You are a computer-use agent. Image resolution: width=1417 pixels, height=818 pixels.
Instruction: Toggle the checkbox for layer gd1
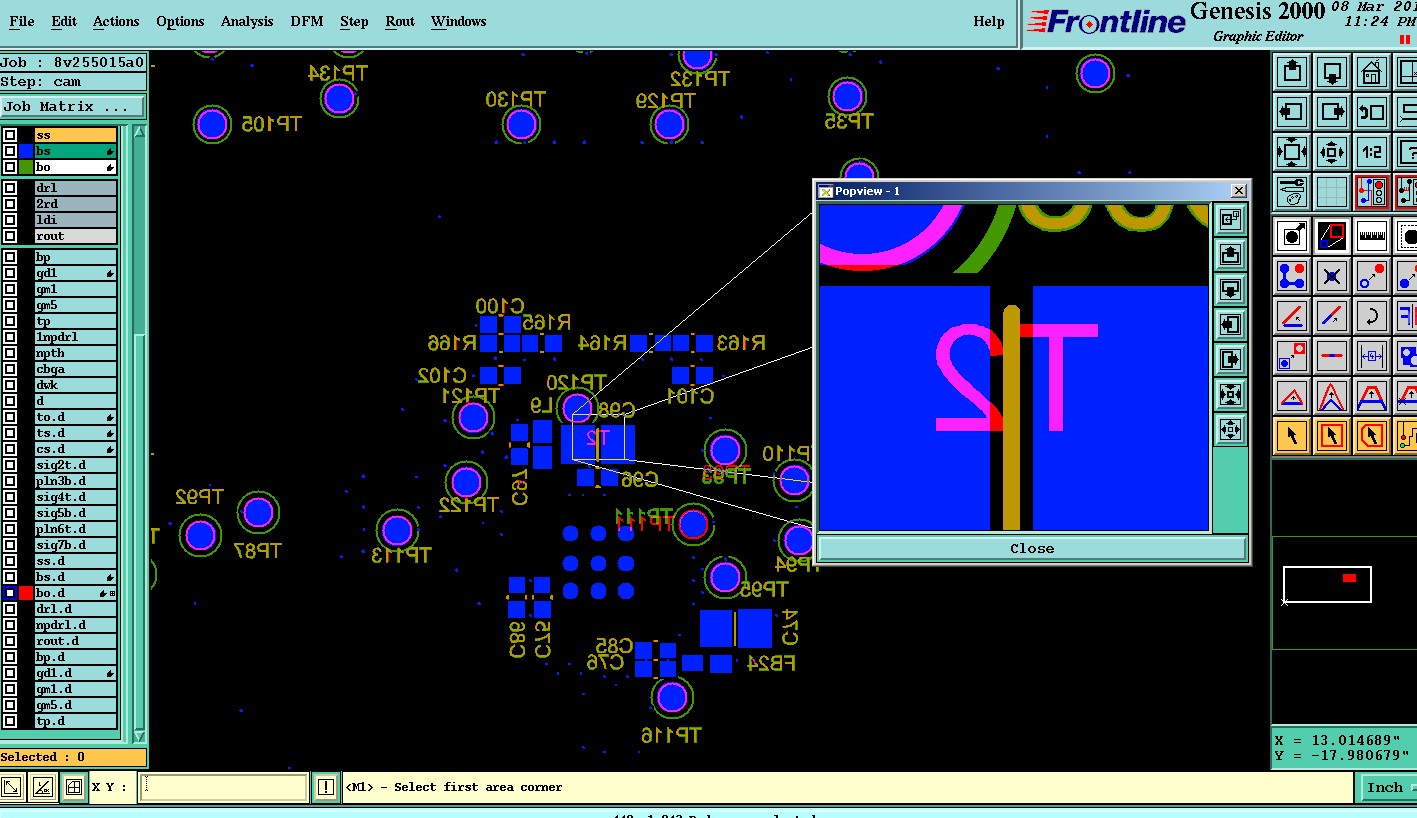tap(10, 273)
